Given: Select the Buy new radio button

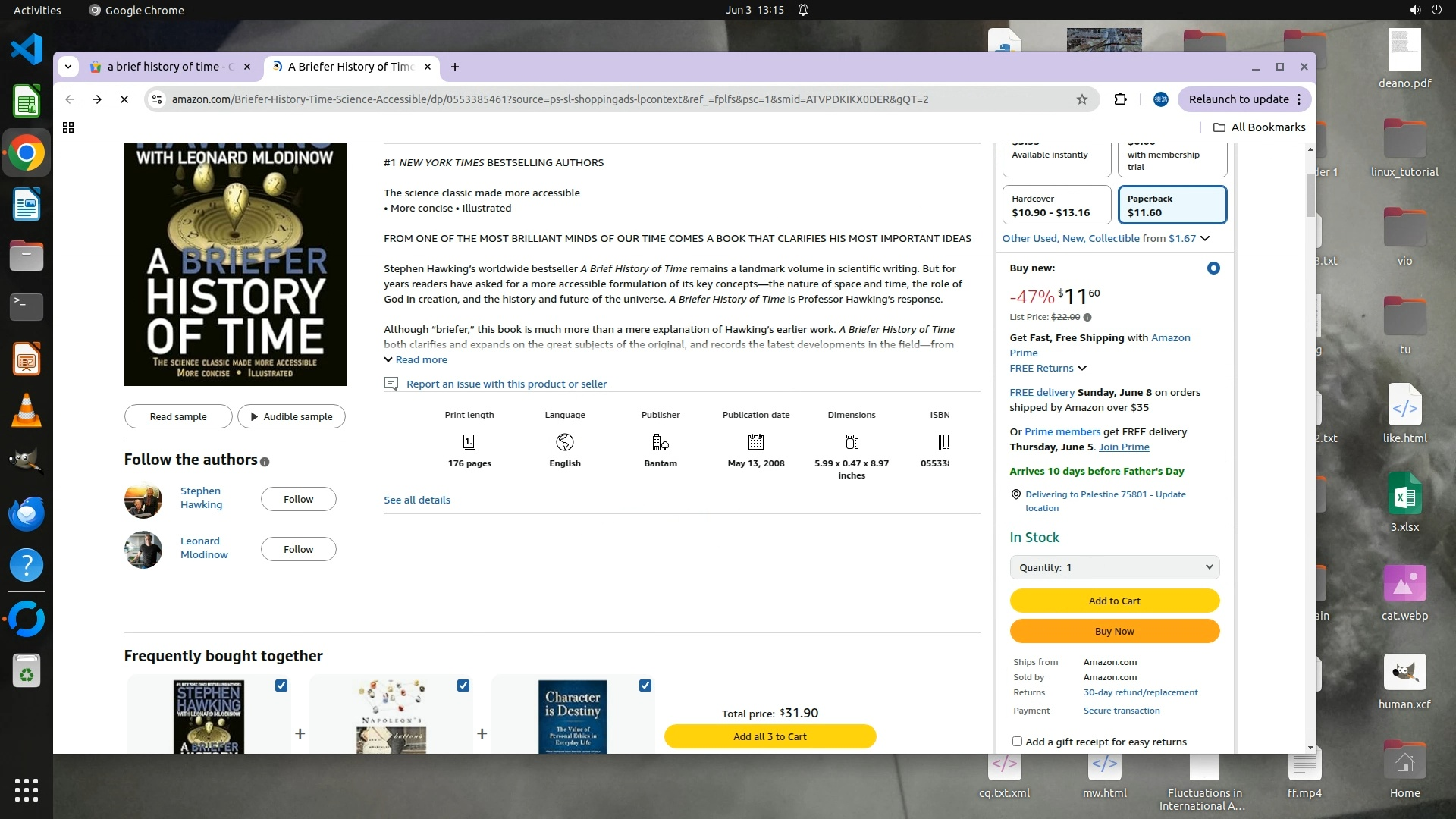Looking at the screenshot, I should [1213, 268].
